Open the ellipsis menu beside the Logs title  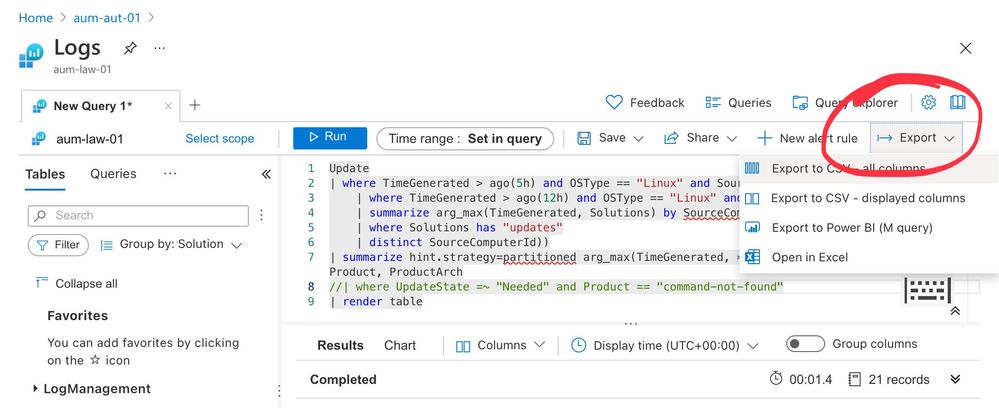(159, 48)
